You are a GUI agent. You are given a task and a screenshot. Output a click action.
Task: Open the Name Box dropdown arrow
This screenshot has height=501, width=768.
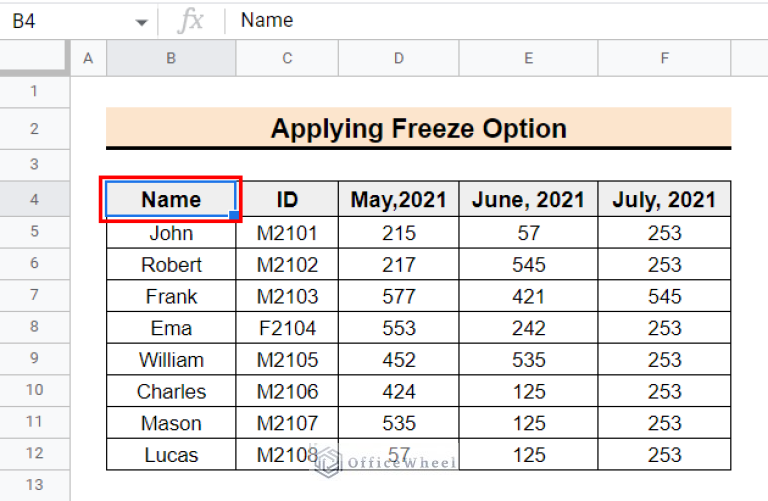click(140, 21)
